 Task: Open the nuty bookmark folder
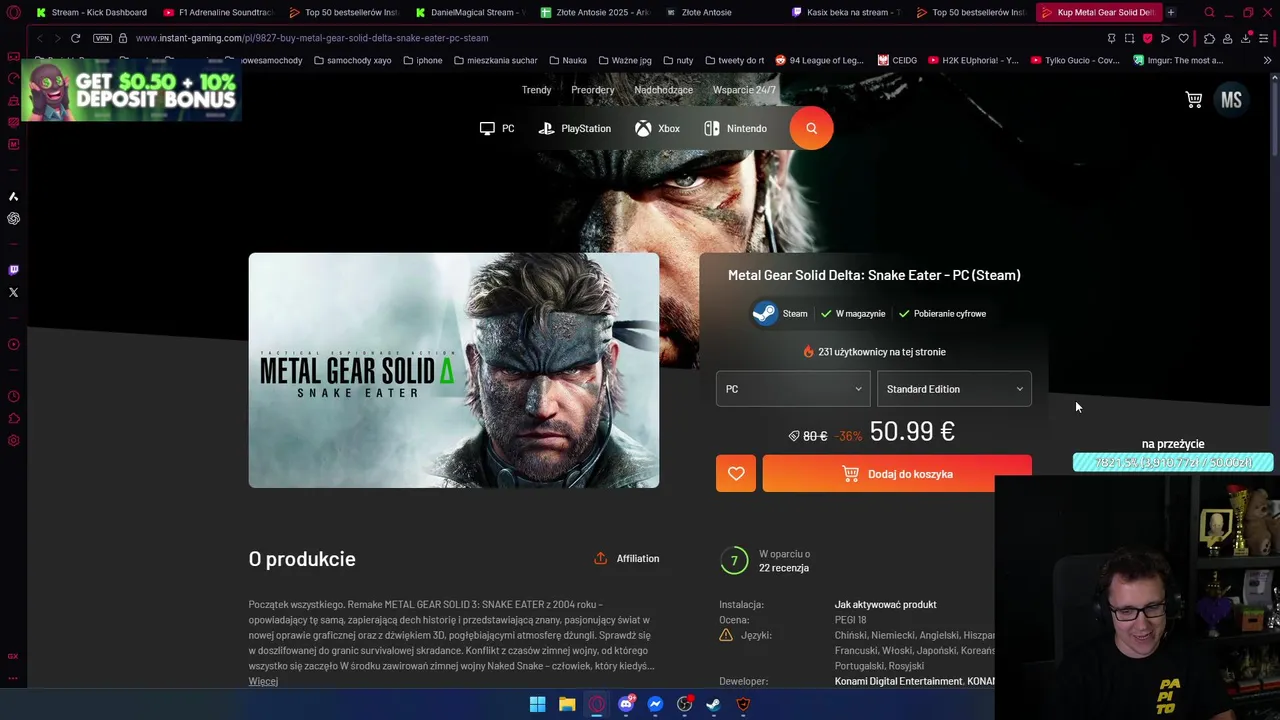[677, 60]
